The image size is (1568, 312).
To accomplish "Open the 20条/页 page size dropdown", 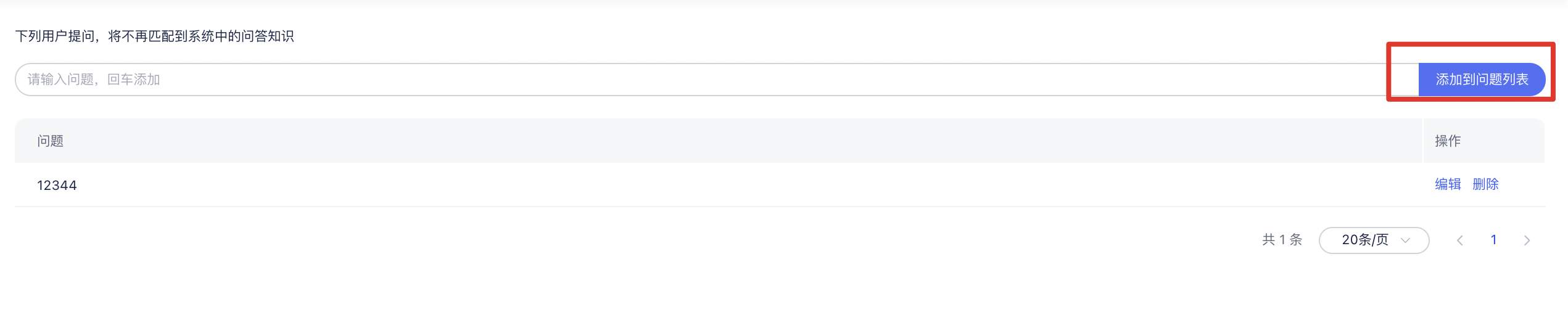I will coord(1374,240).
